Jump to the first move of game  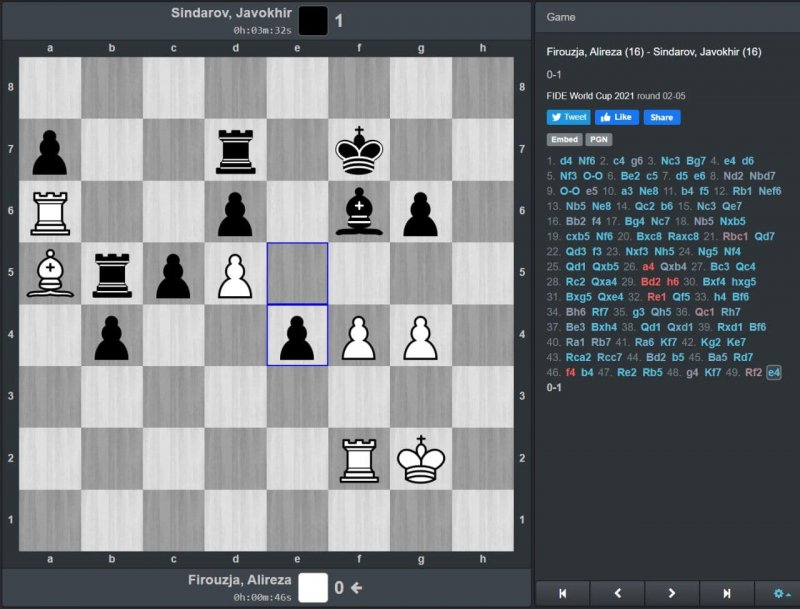pyautogui.click(x=562, y=593)
